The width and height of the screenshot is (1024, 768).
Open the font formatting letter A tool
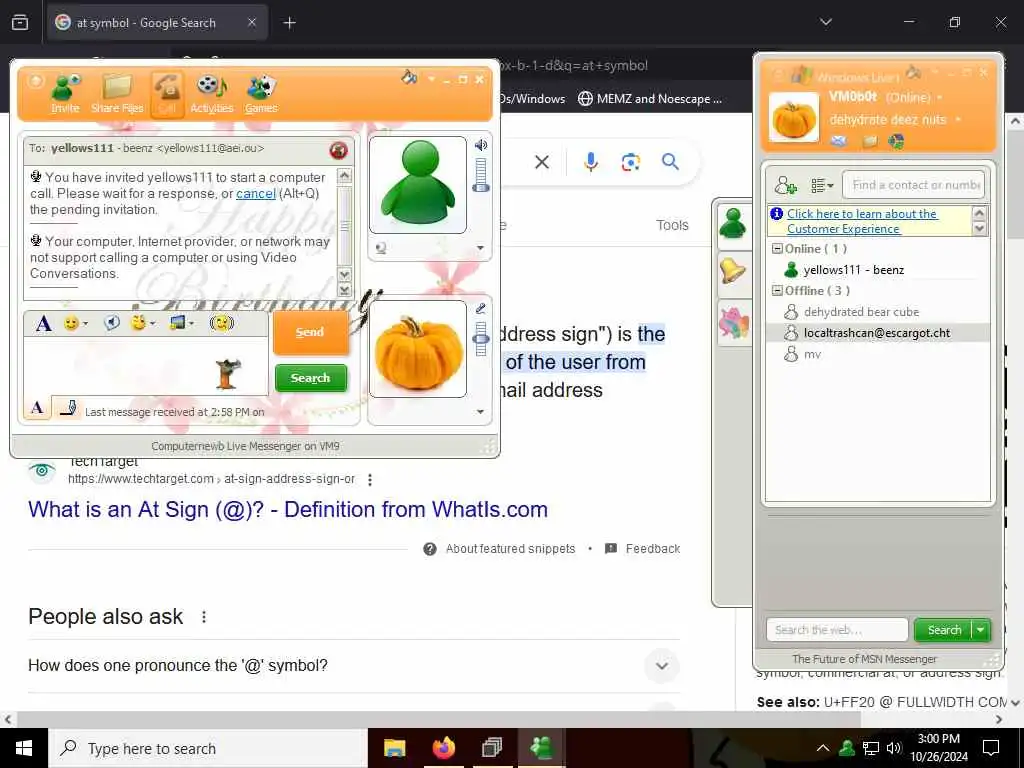point(44,323)
